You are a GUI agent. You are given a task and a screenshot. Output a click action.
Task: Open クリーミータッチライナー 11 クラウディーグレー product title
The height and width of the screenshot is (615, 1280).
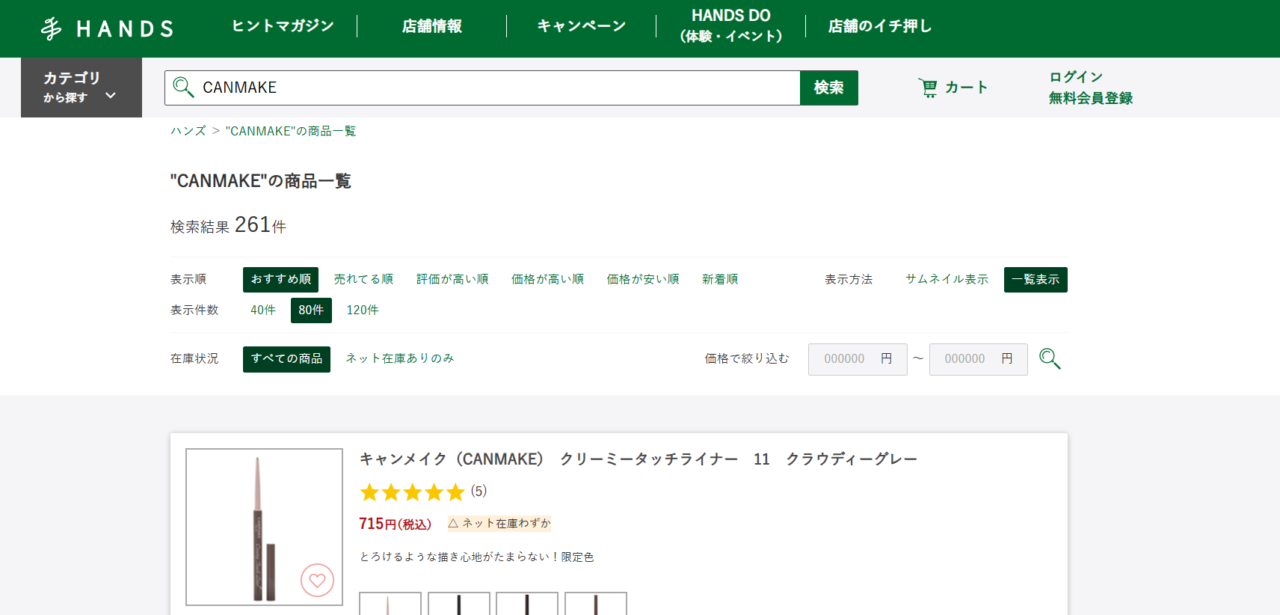tap(638, 459)
